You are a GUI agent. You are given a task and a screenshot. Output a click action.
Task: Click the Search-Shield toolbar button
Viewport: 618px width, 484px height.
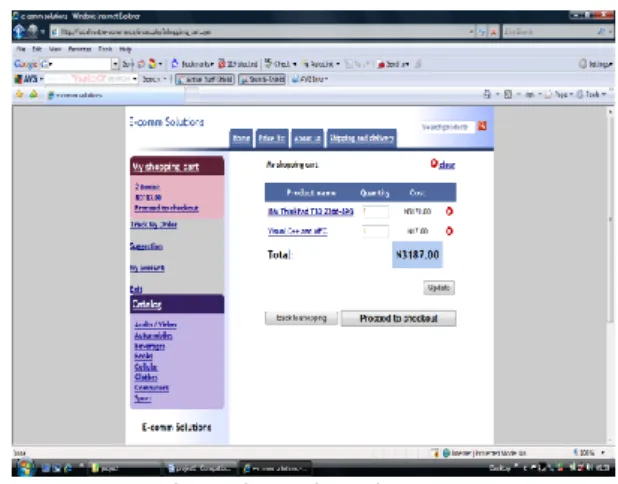262,79
